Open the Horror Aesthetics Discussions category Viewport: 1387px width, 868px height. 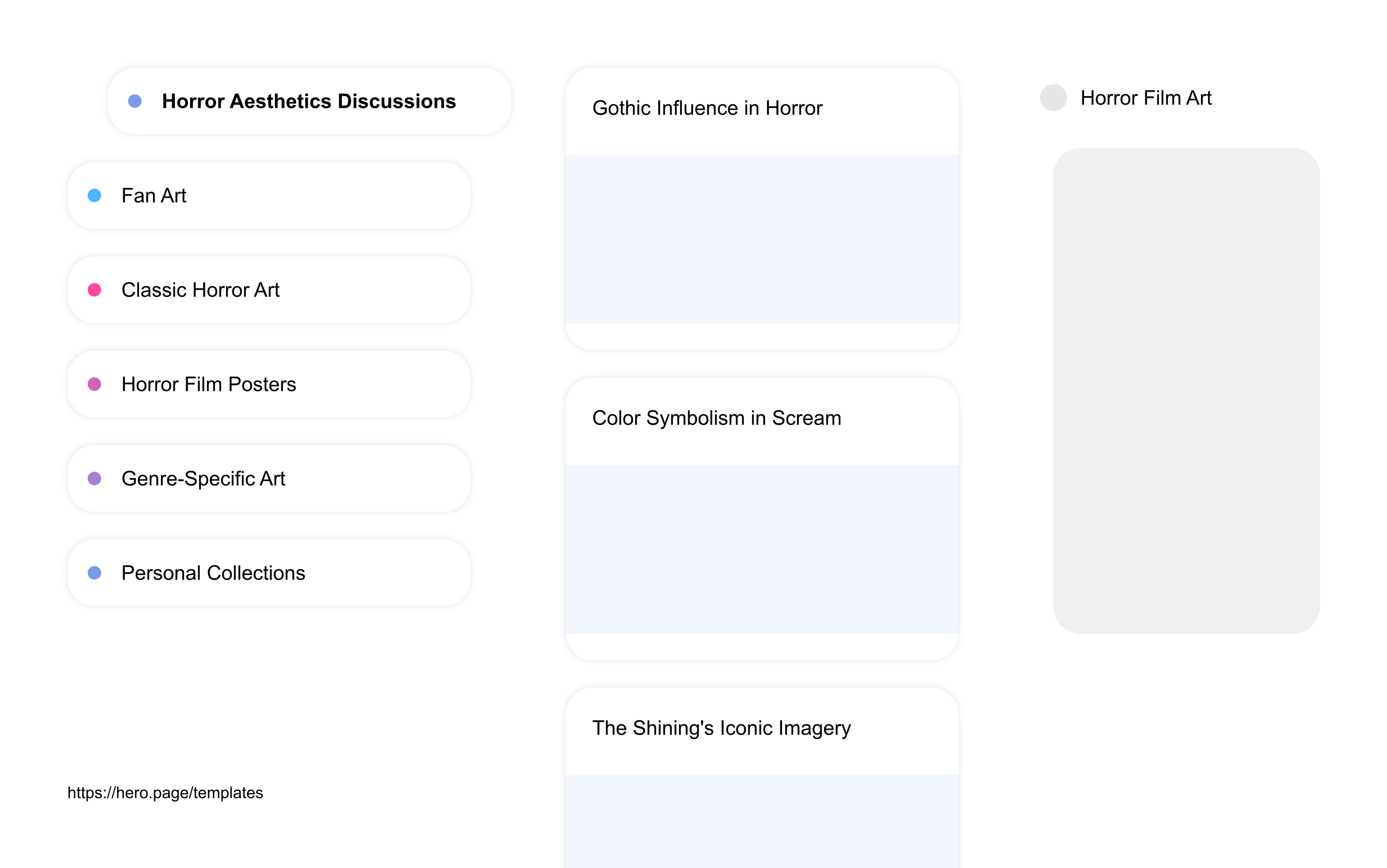309,101
